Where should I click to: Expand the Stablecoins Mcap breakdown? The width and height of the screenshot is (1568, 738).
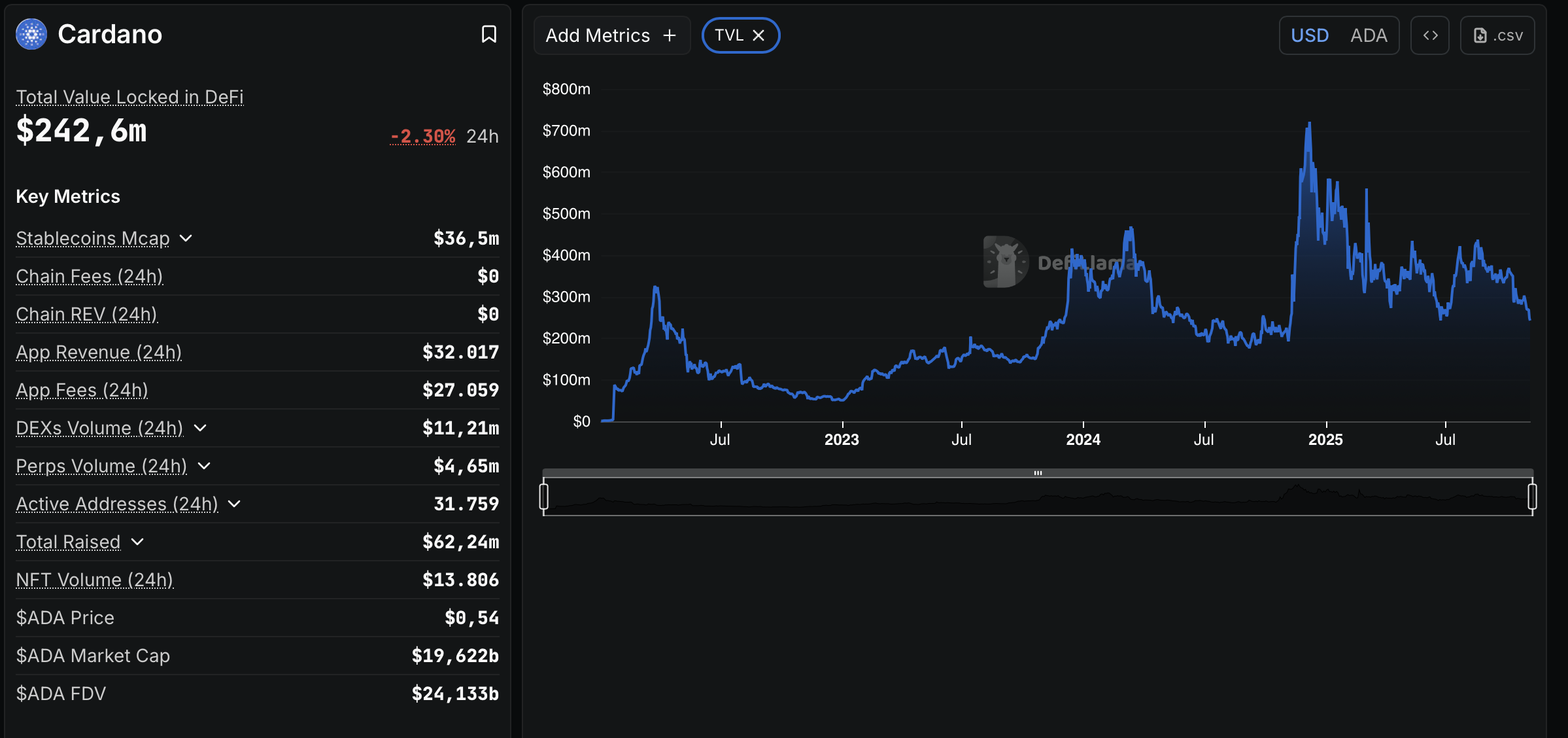[187, 239]
